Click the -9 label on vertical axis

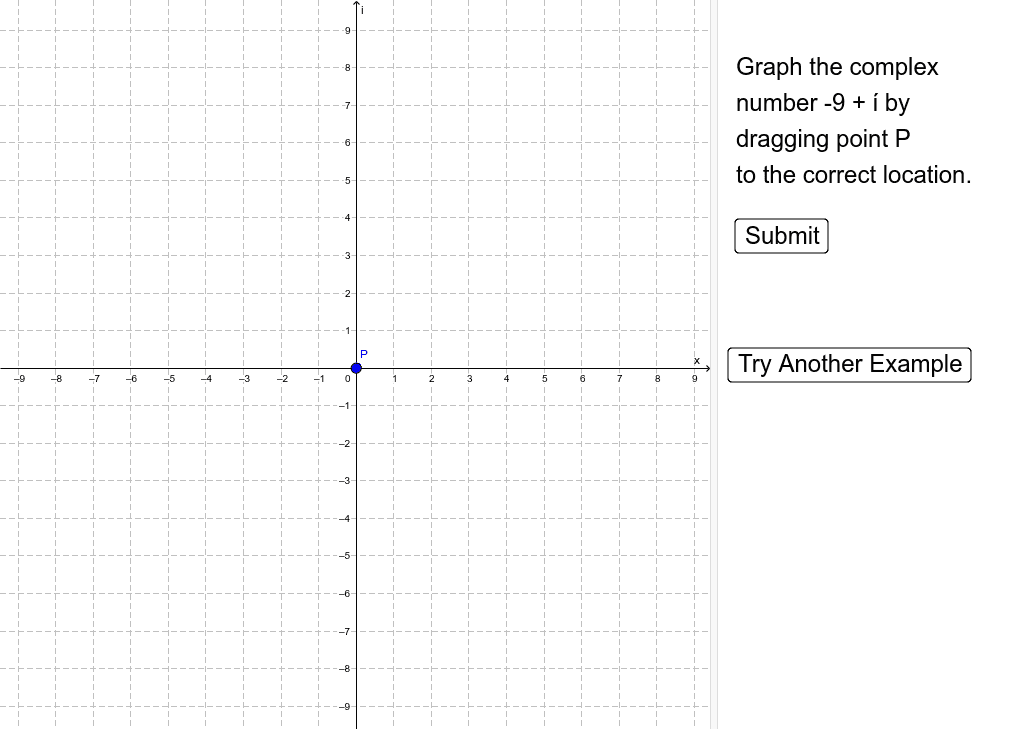[345, 707]
